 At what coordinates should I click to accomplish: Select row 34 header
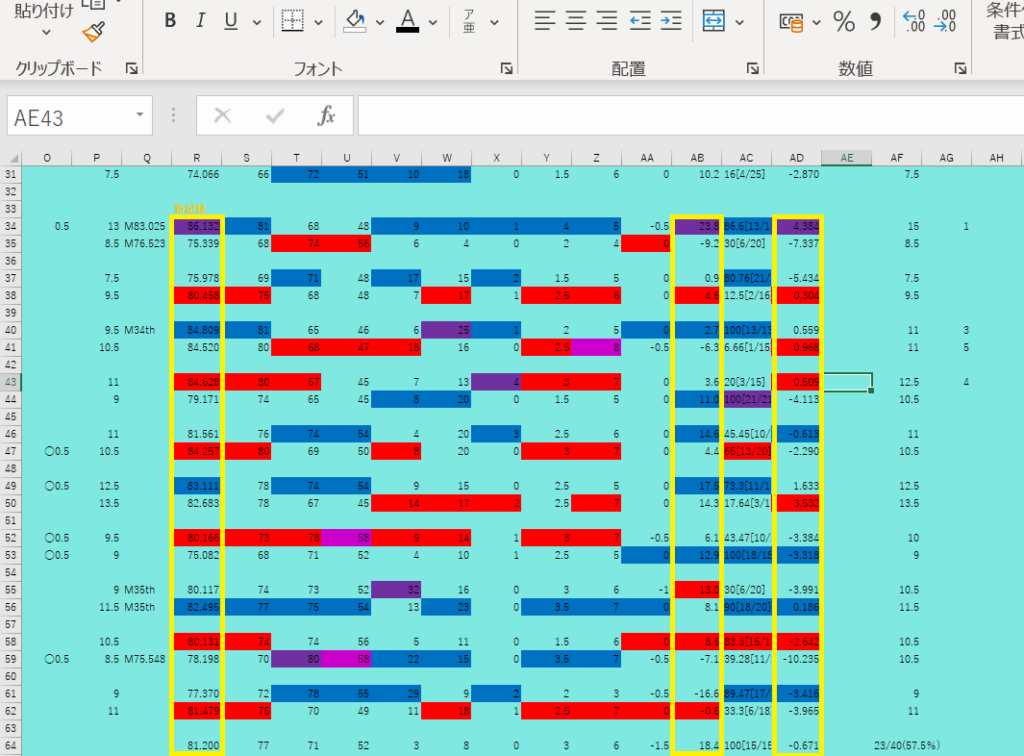pos(10,226)
